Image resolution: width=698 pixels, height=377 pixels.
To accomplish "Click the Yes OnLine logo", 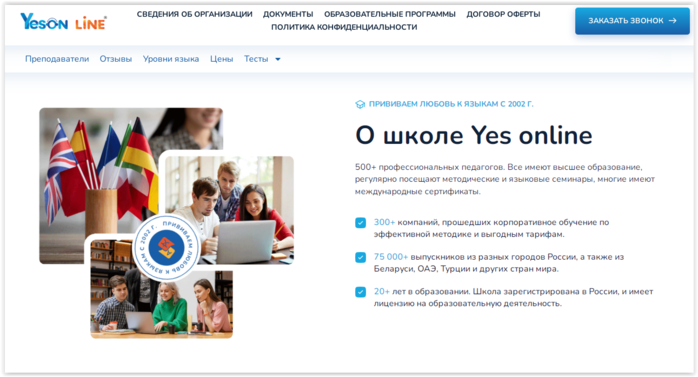I will [63, 21].
